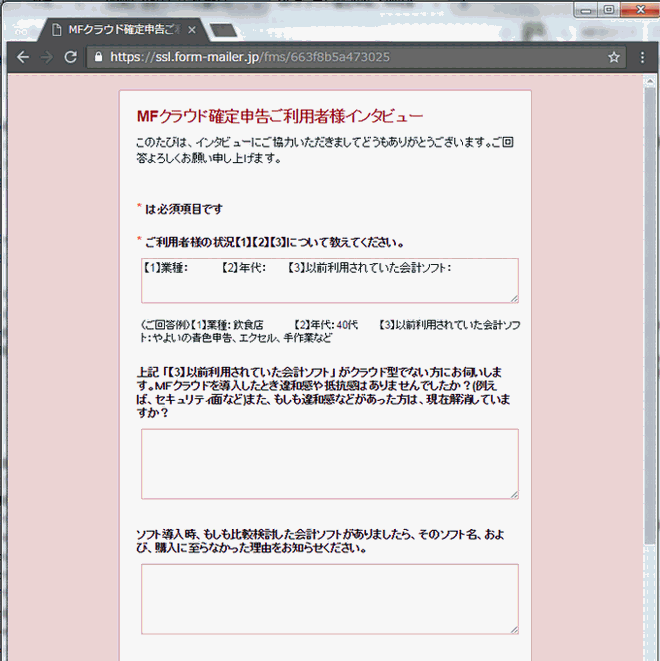Click the address bar URL
The height and width of the screenshot is (661, 660).
tap(250, 57)
